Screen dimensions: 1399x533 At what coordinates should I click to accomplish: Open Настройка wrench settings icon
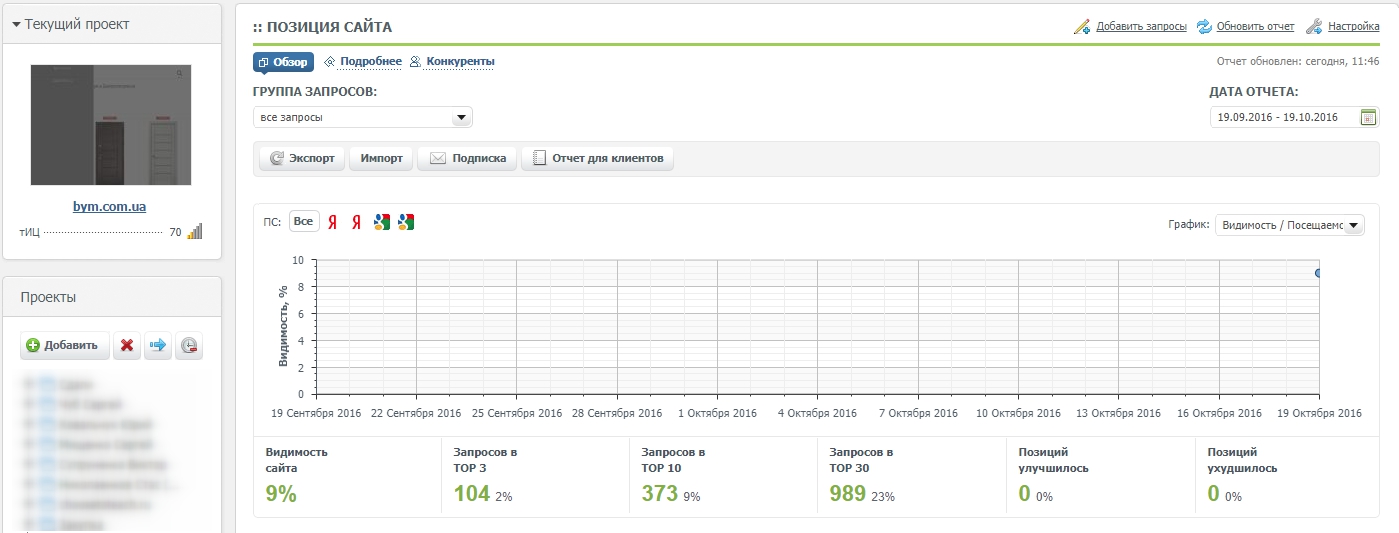pos(1315,26)
